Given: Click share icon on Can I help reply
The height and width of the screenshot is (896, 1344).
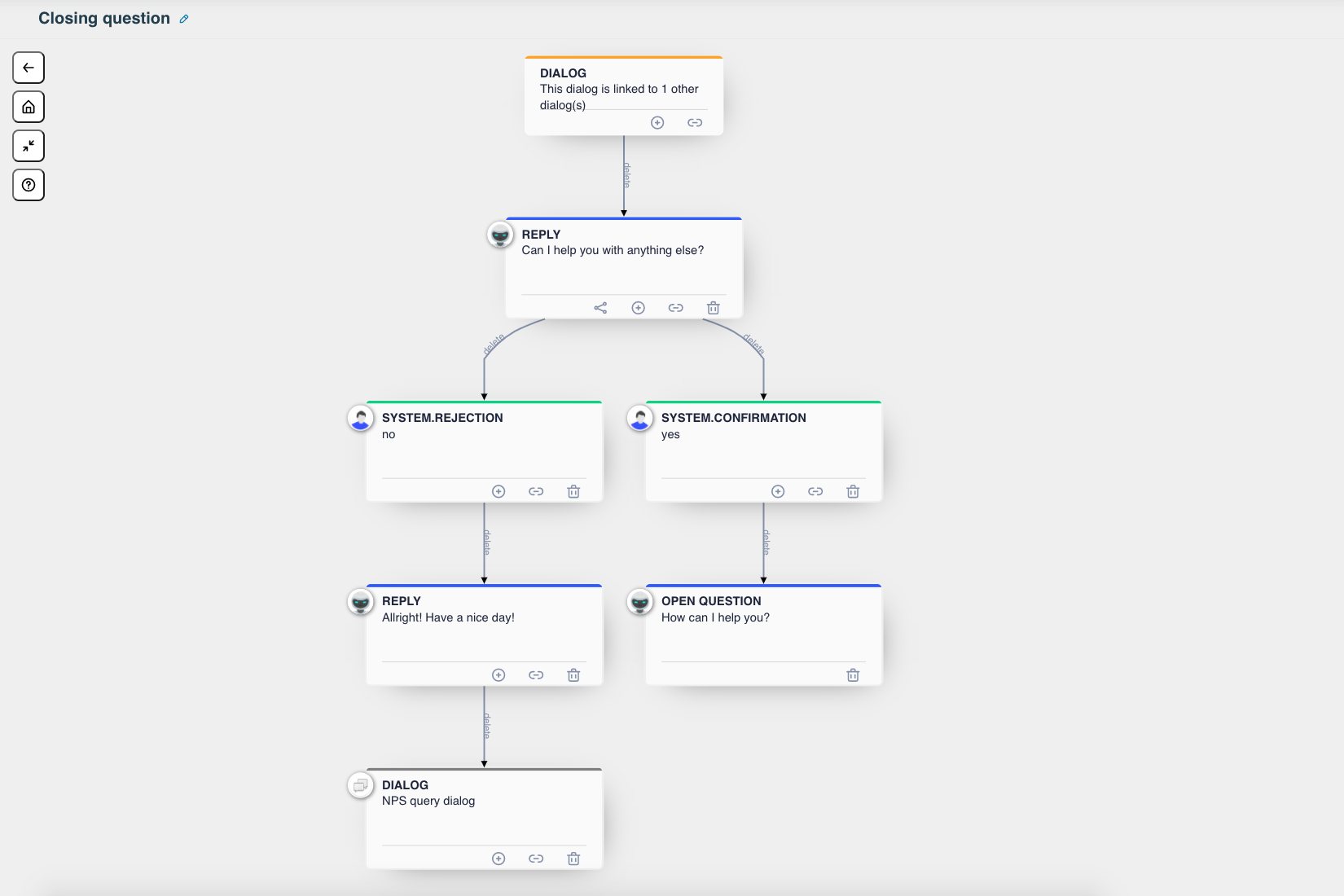Looking at the screenshot, I should tap(600, 308).
